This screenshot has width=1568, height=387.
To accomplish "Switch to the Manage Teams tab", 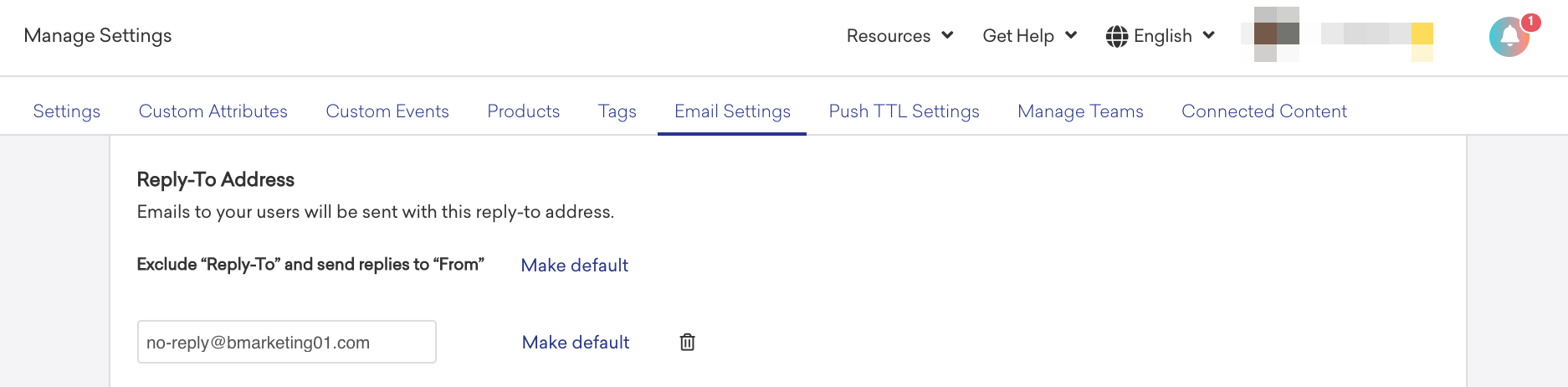I will pyautogui.click(x=1080, y=111).
